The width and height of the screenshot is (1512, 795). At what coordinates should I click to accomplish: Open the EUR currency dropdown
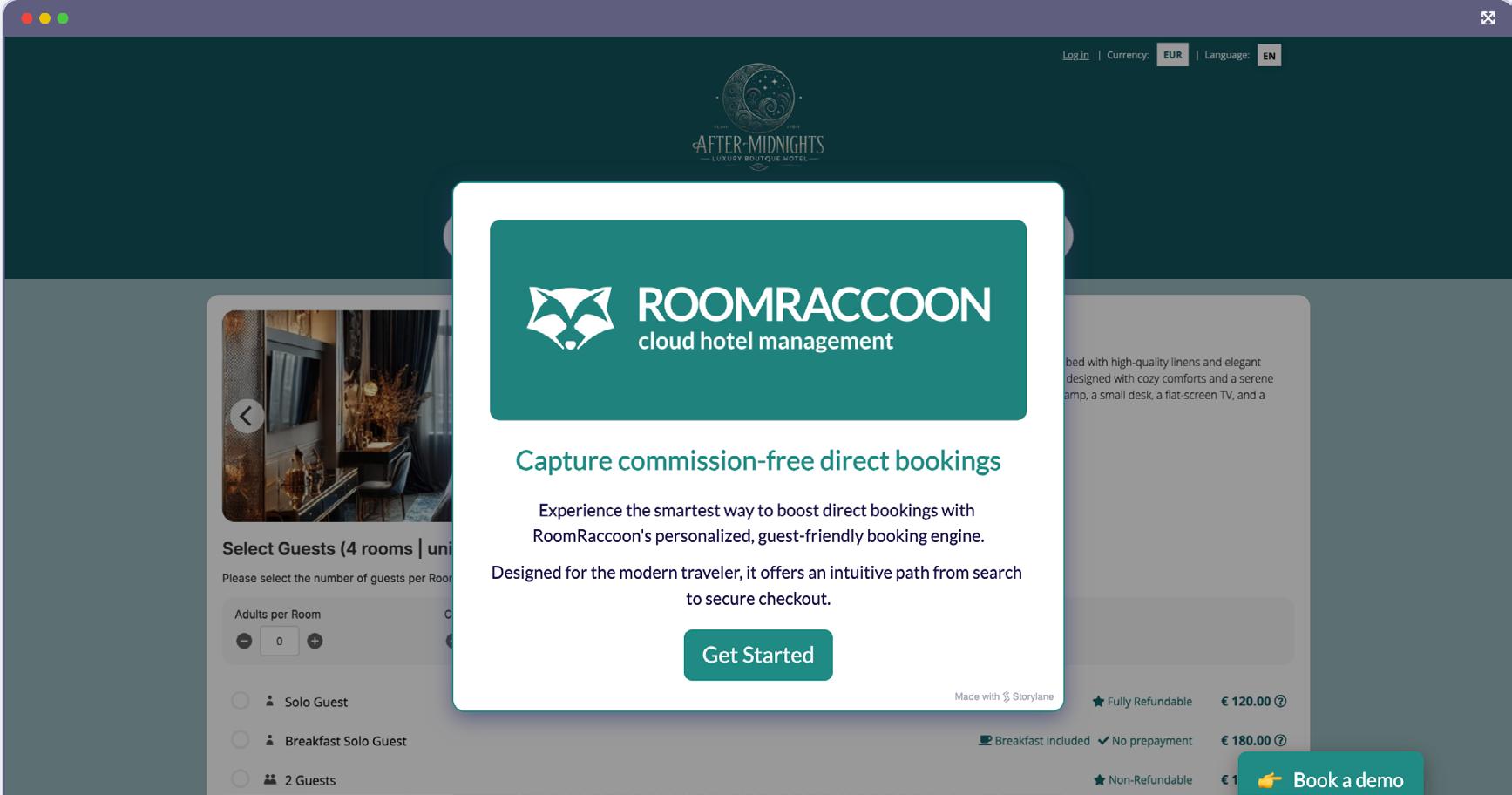pos(1172,55)
